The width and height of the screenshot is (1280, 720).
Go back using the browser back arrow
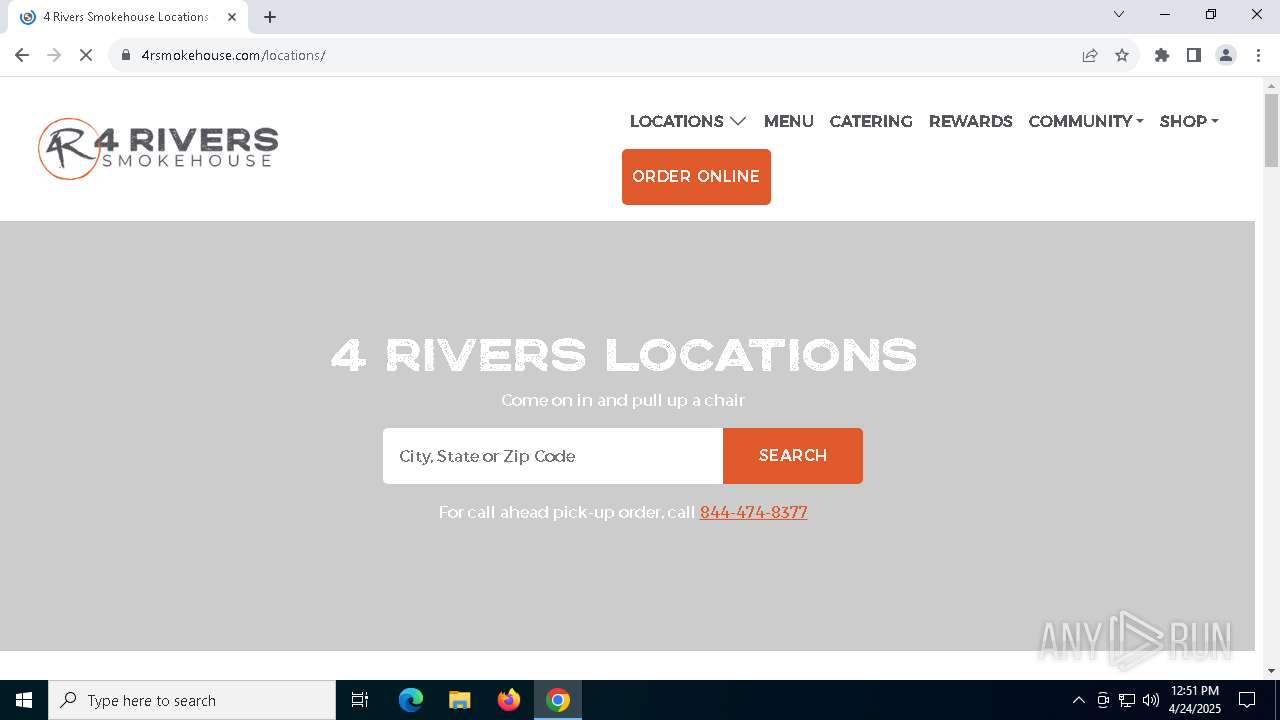click(x=22, y=55)
